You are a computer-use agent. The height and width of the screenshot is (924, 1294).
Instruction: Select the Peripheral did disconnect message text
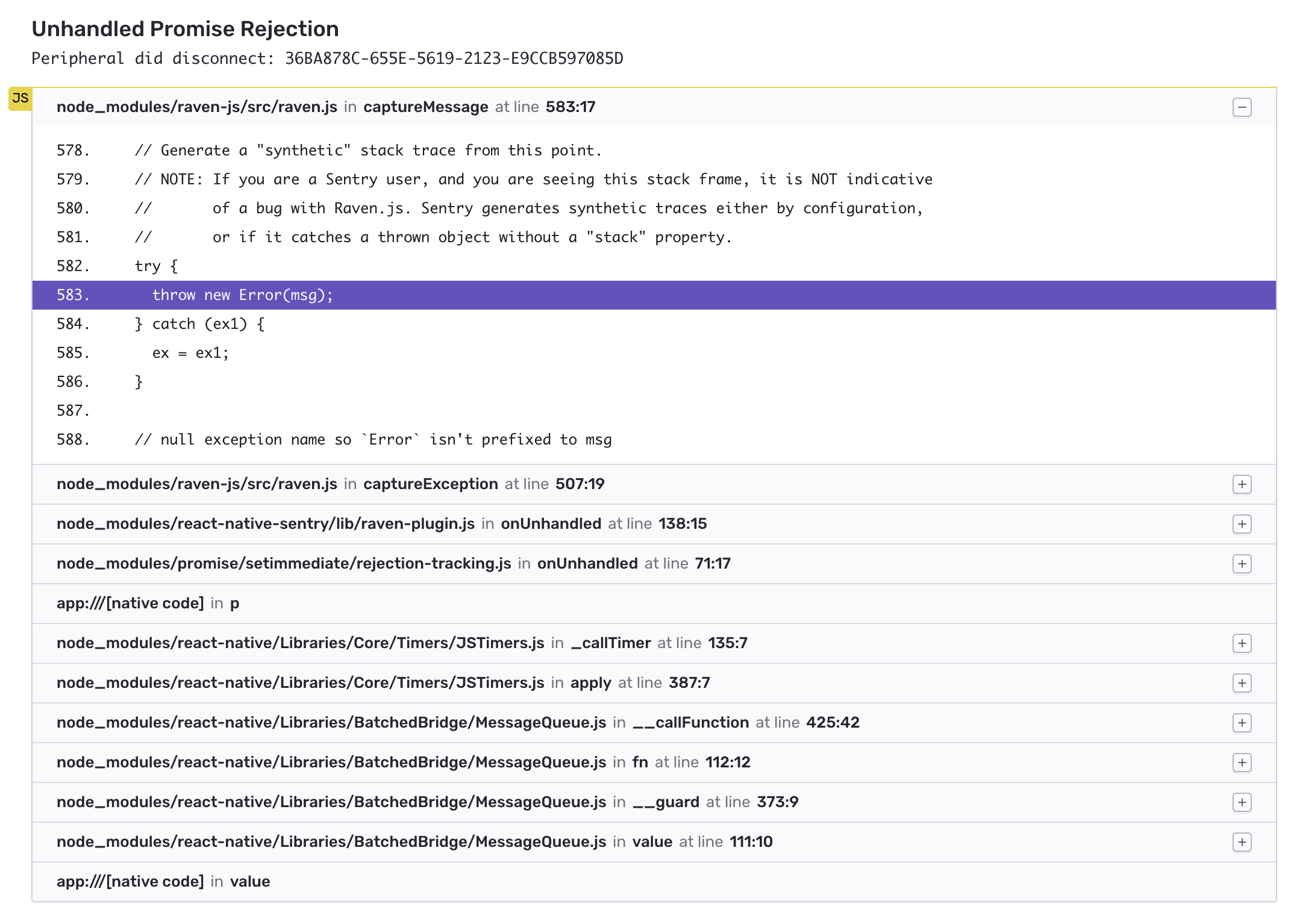pyautogui.click(x=328, y=58)
